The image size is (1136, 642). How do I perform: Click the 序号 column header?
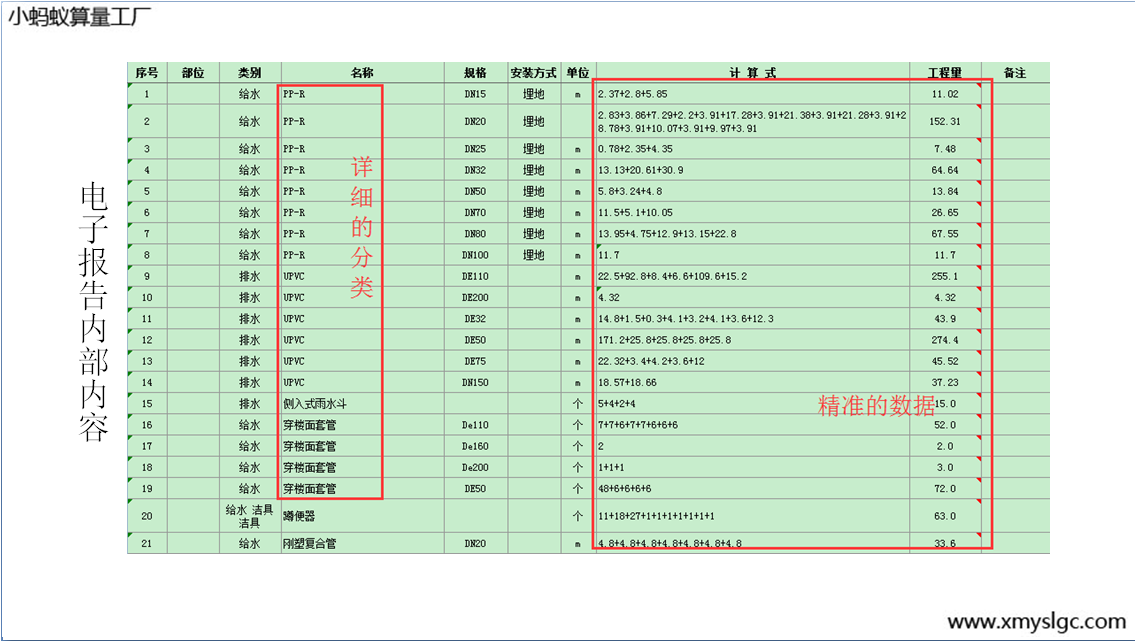point(147,73)
